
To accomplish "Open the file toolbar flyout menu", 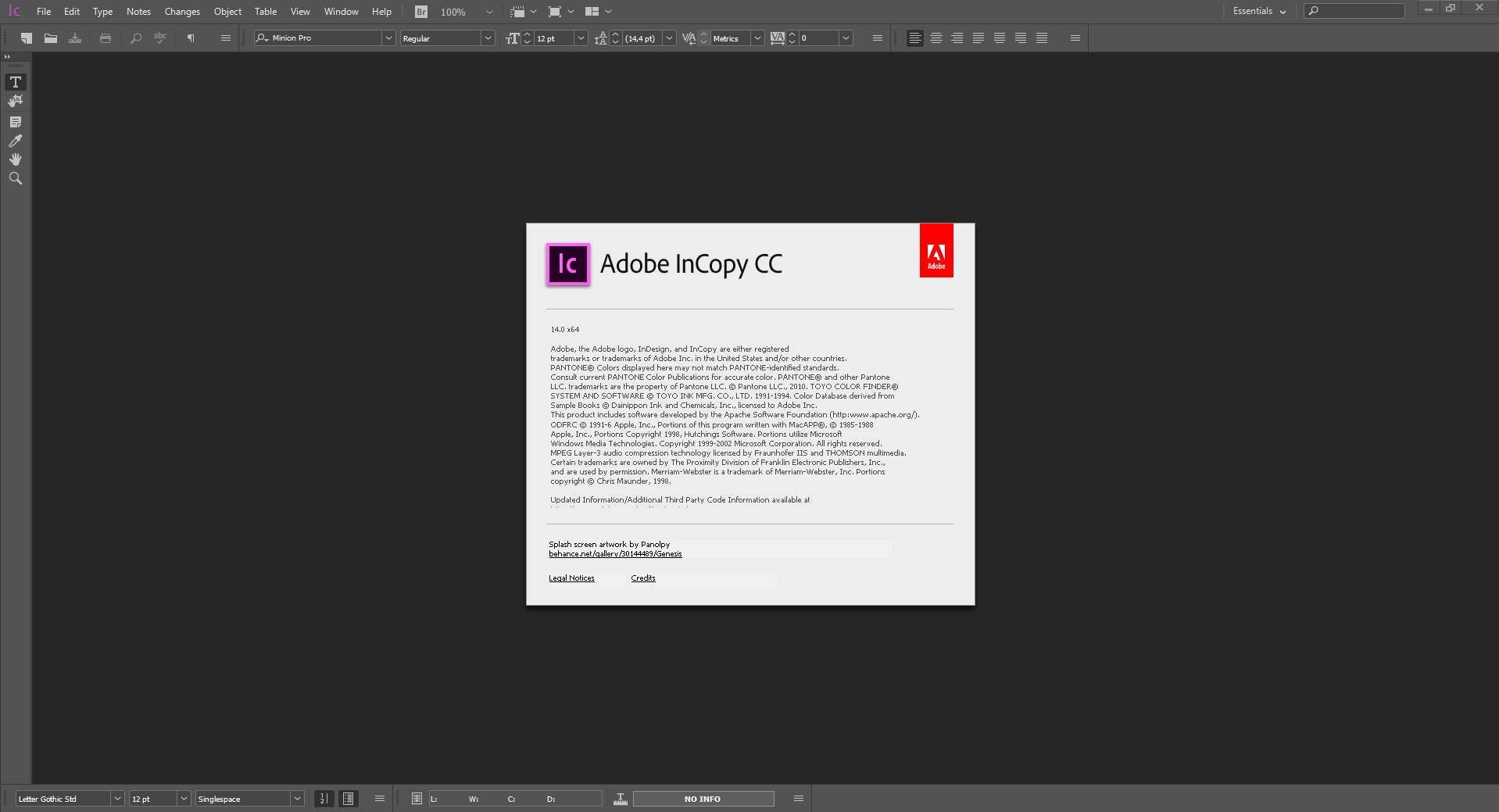I will (226, 38).
